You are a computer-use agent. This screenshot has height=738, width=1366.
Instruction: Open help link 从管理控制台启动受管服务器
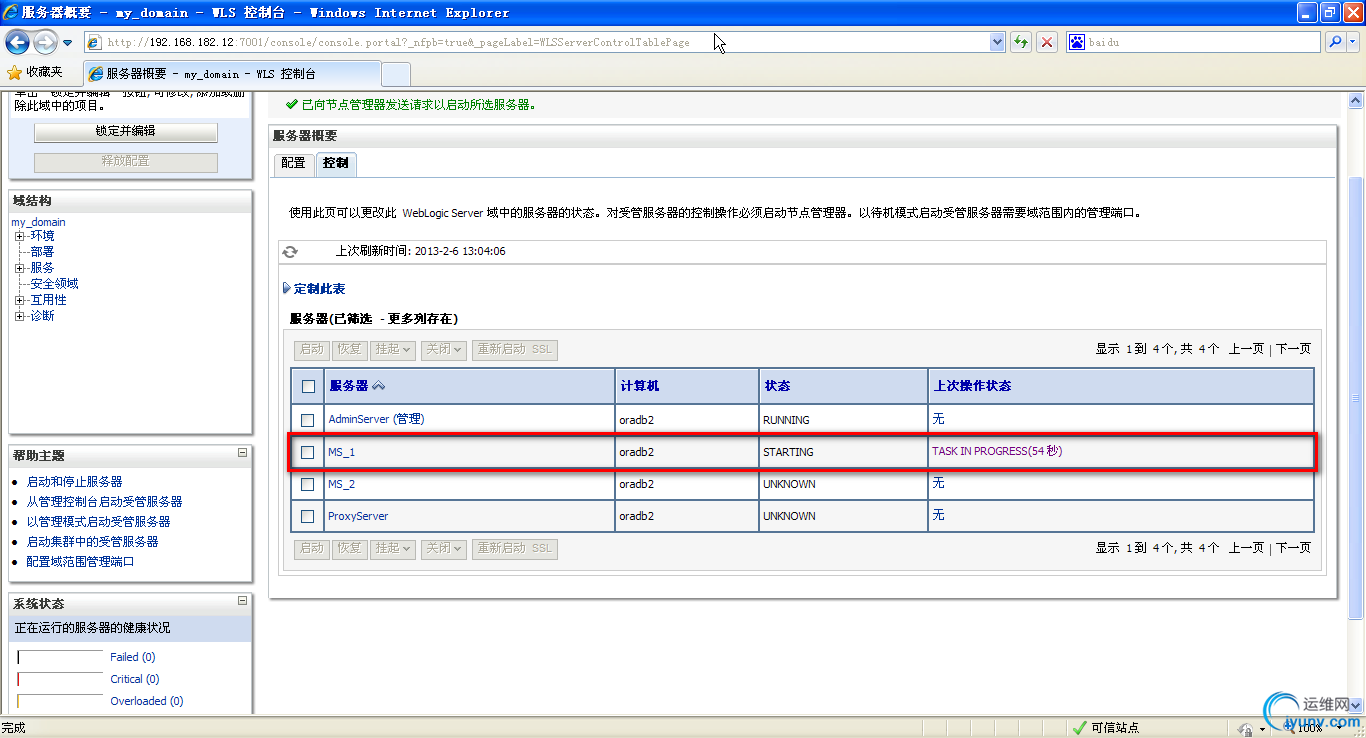tap(105, 502)
